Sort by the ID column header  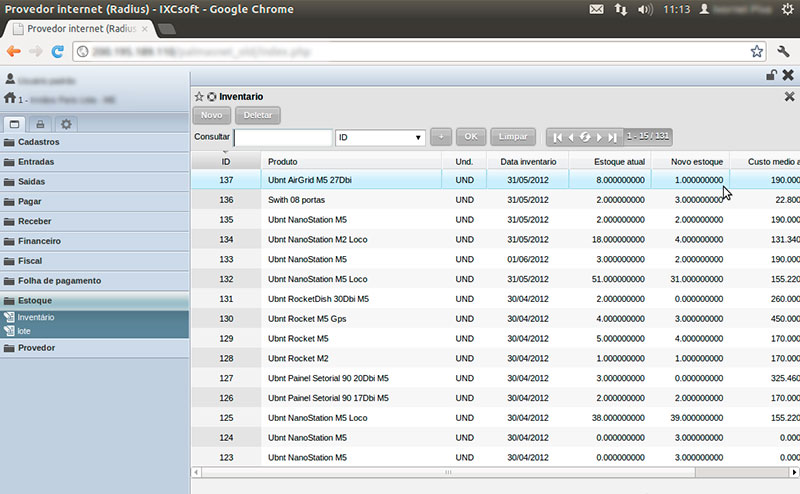tap(226, 162)
